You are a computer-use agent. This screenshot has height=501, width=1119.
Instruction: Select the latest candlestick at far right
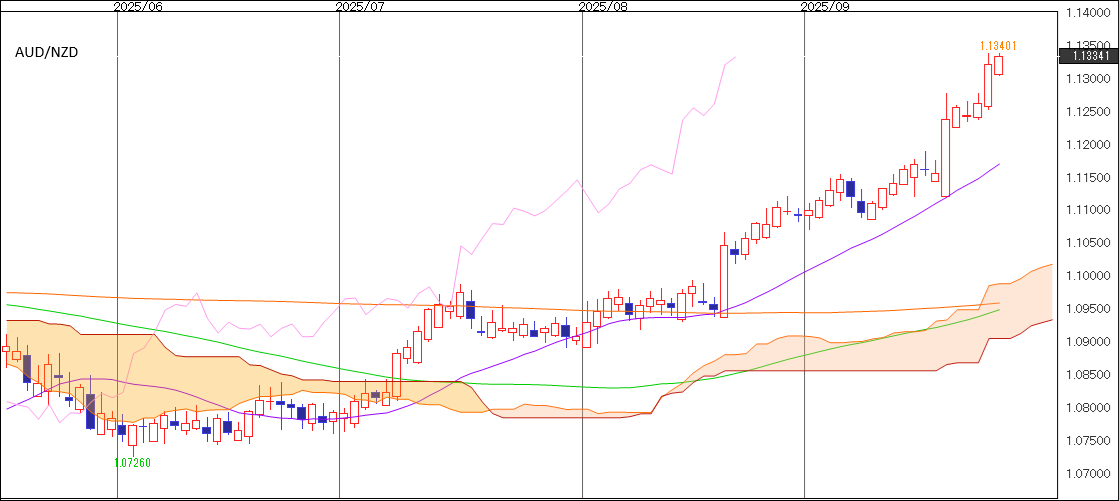click(999, 65)
